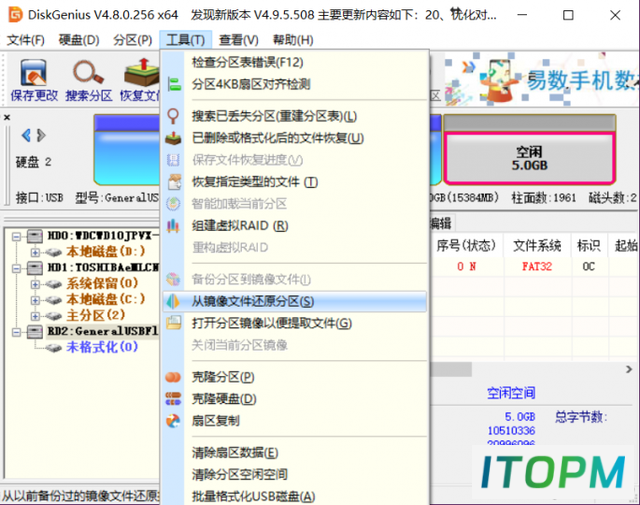Click the new version notice in title bar

(344, 16)
